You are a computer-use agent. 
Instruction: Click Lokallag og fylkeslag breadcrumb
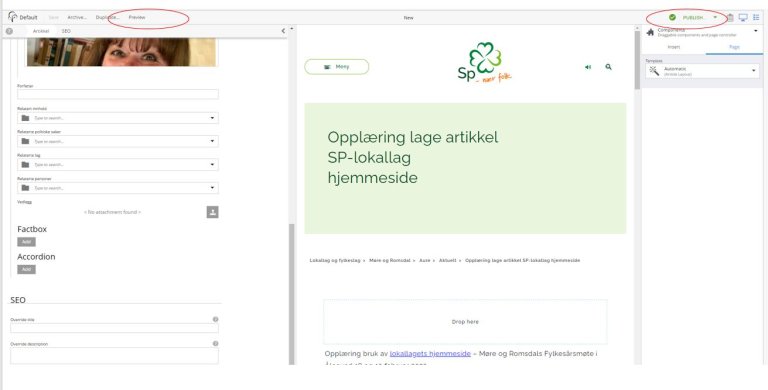pos(335,261)
